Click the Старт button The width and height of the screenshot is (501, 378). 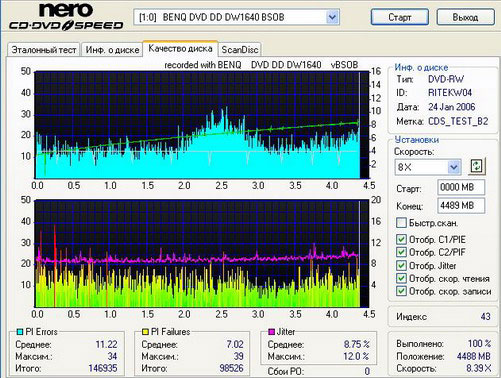[400, 17]
